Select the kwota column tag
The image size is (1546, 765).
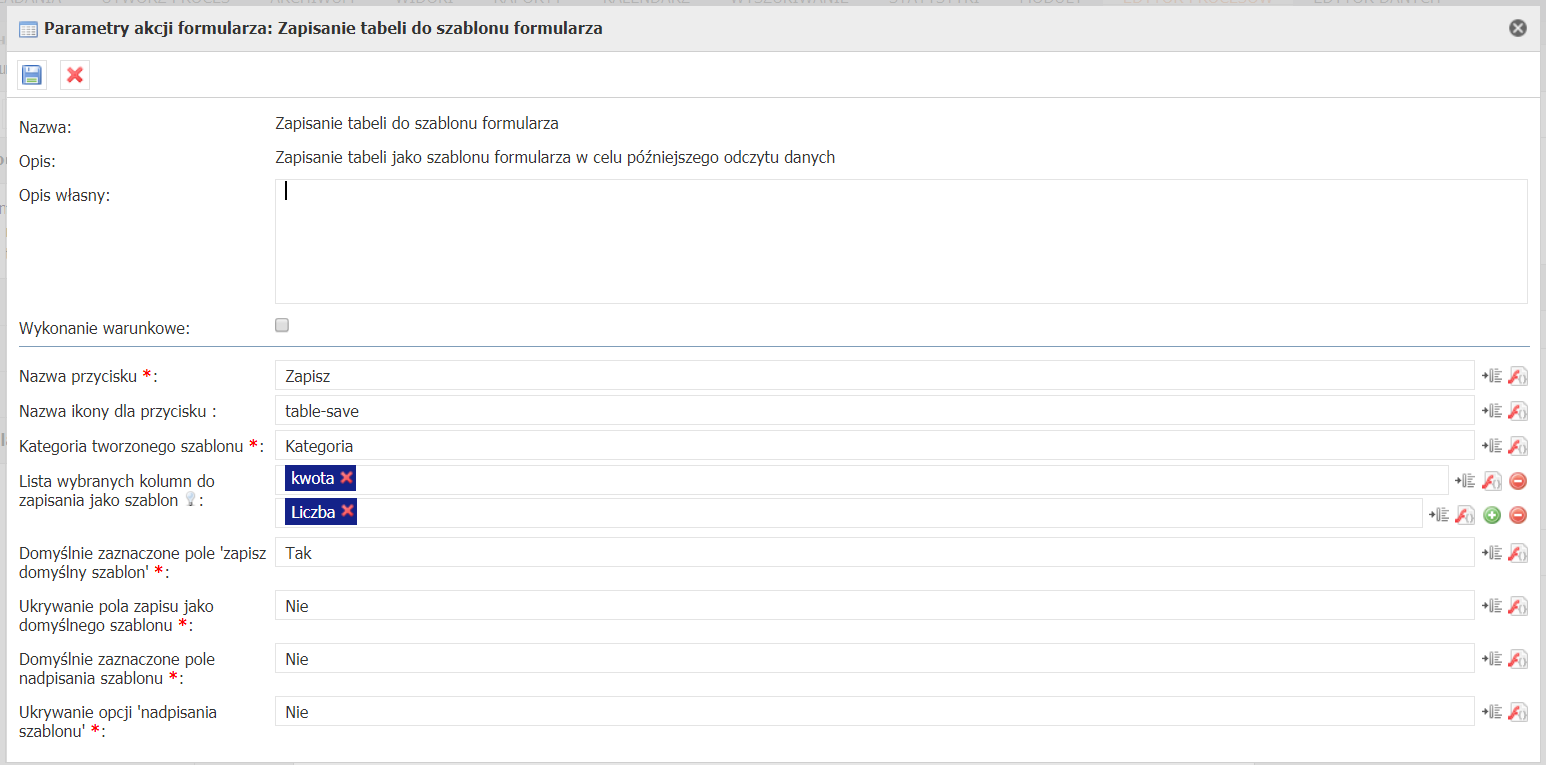pos(320,478)
